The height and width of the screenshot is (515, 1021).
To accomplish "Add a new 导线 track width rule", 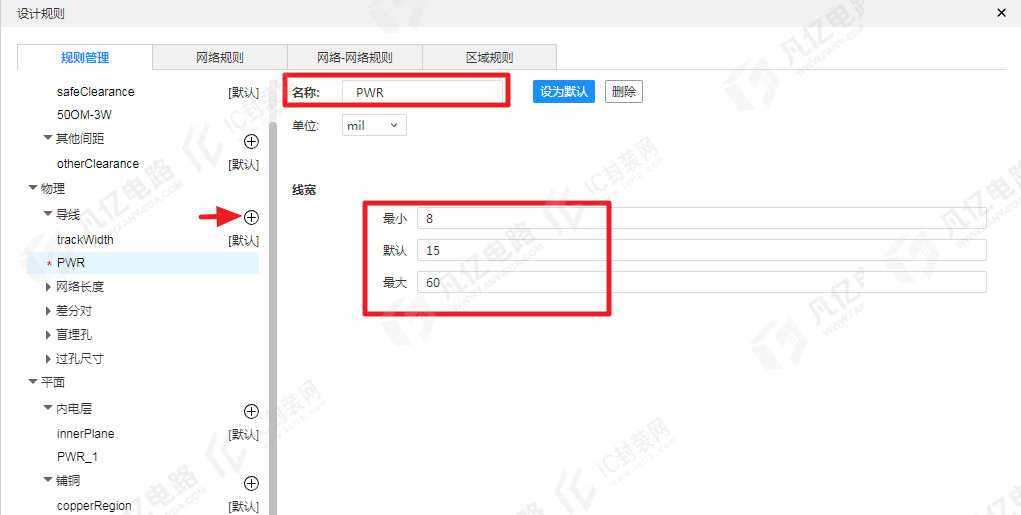I will (251, 217).
